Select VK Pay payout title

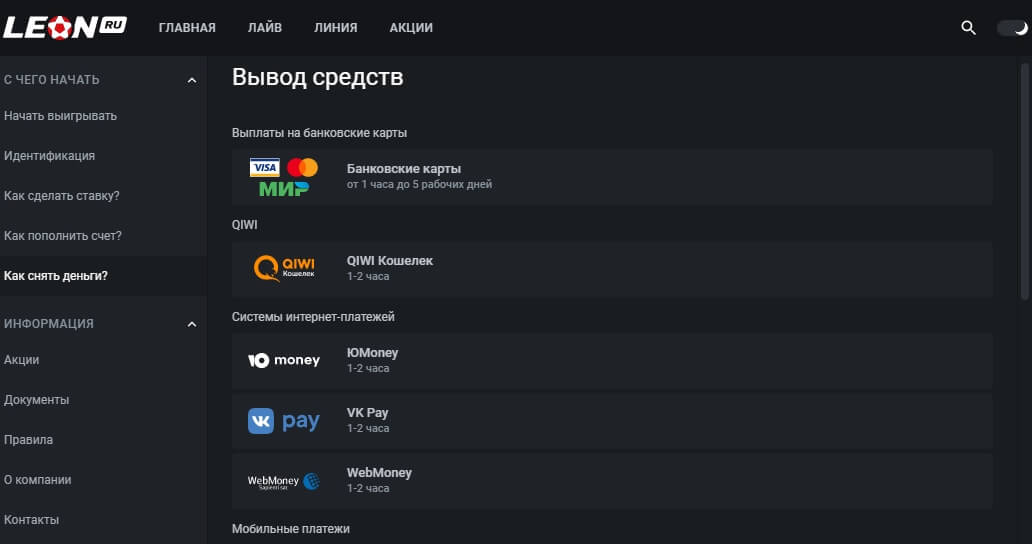click(367, 412)
